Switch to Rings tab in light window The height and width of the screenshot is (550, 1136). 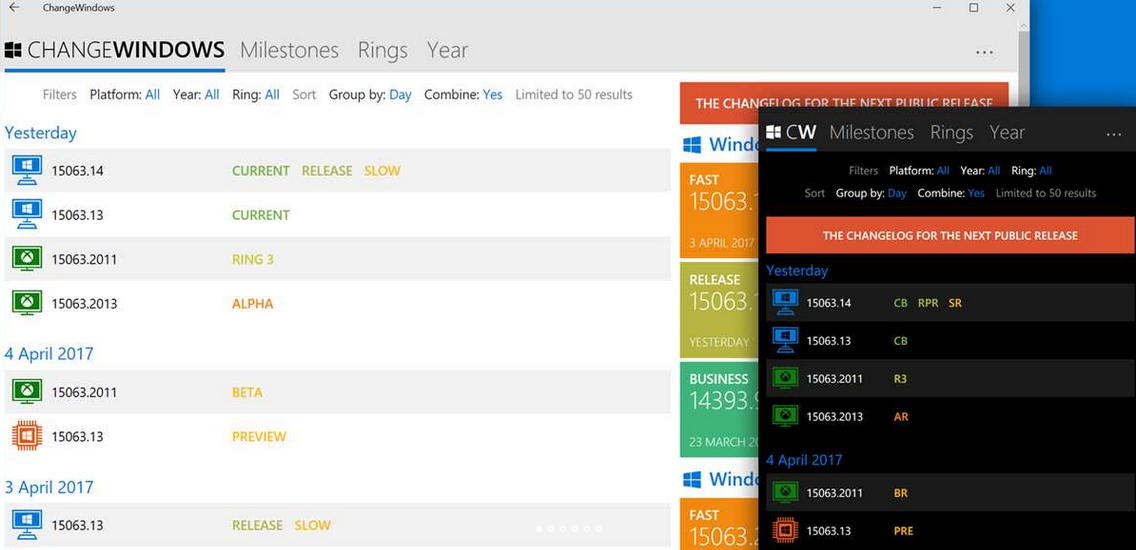(x=383, y=50)
